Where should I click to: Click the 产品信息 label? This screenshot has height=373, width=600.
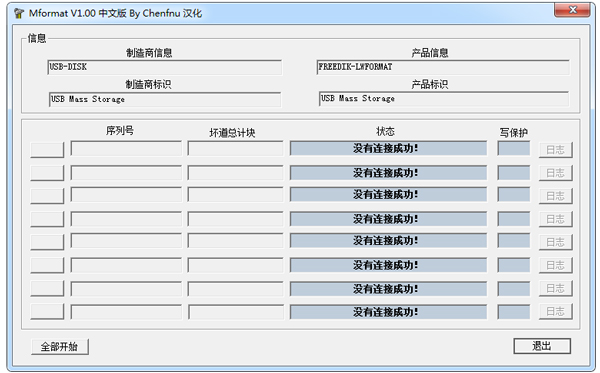coord(430,53)
